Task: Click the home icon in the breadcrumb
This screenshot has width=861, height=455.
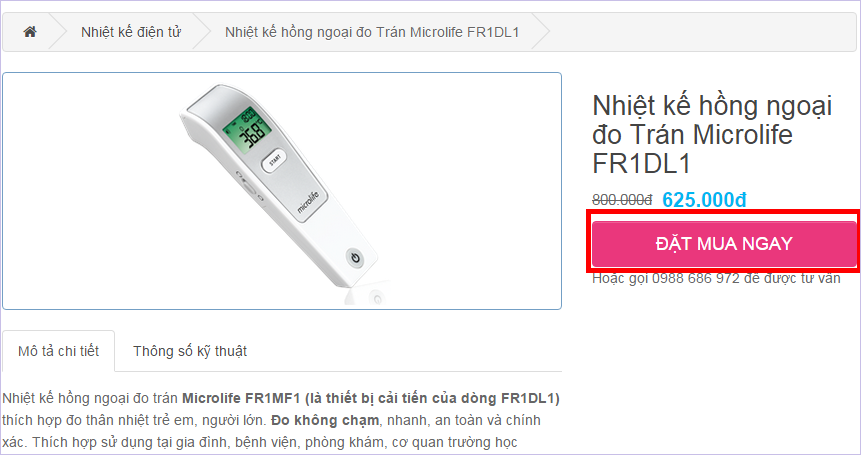Action: click(x=30, y=32)
